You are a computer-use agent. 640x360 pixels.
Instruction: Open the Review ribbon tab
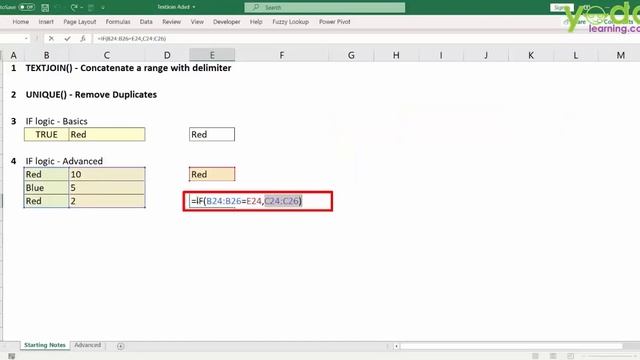click(x=171, y=22)
